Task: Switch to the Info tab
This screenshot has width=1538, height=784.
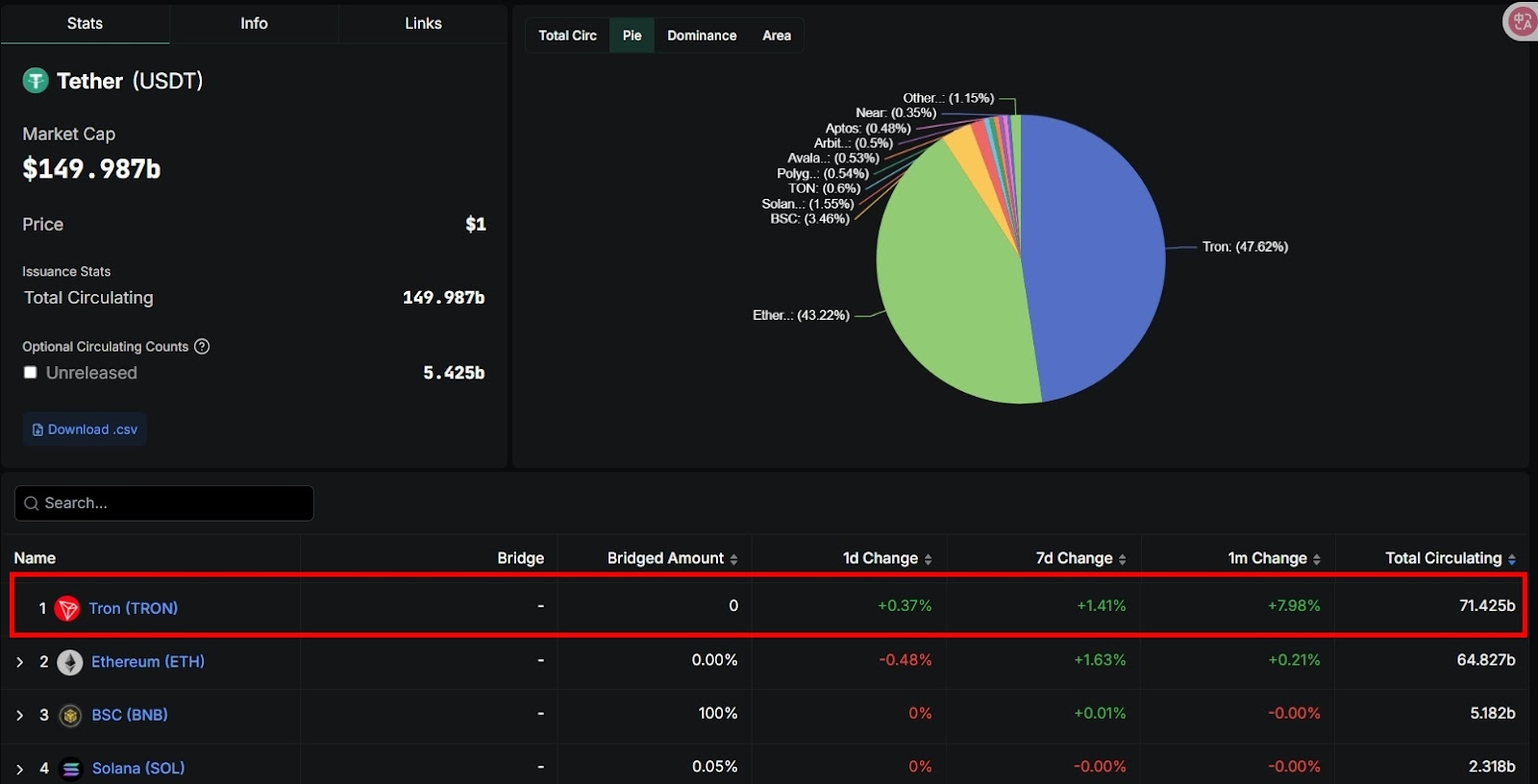Action: point(254,23)
